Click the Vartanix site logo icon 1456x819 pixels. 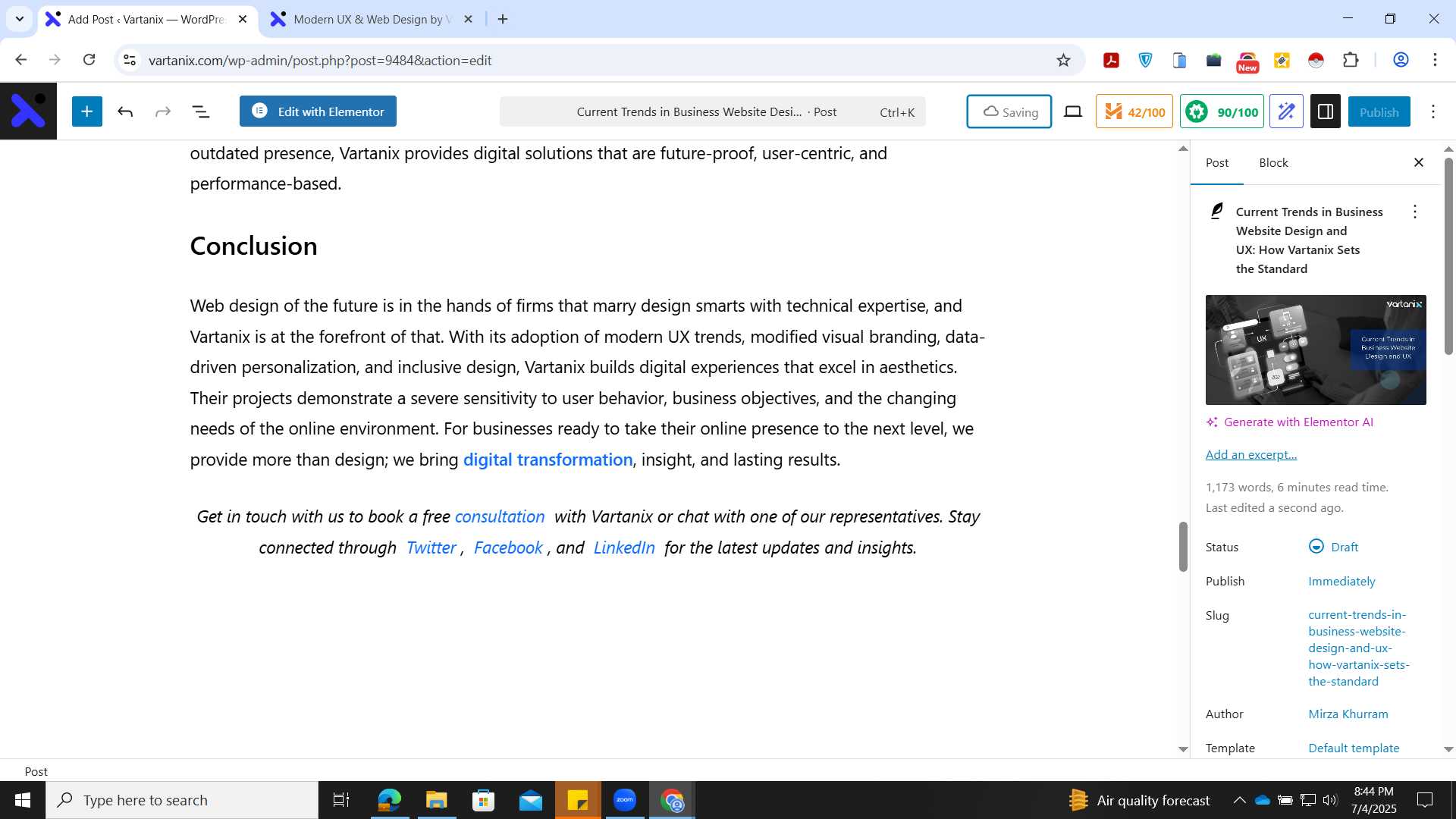coord(28,111)
